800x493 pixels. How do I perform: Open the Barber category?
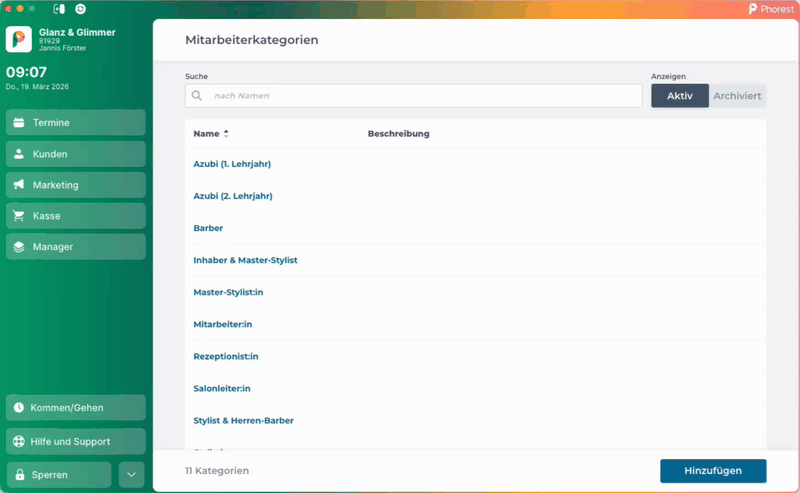coord(208,228)
